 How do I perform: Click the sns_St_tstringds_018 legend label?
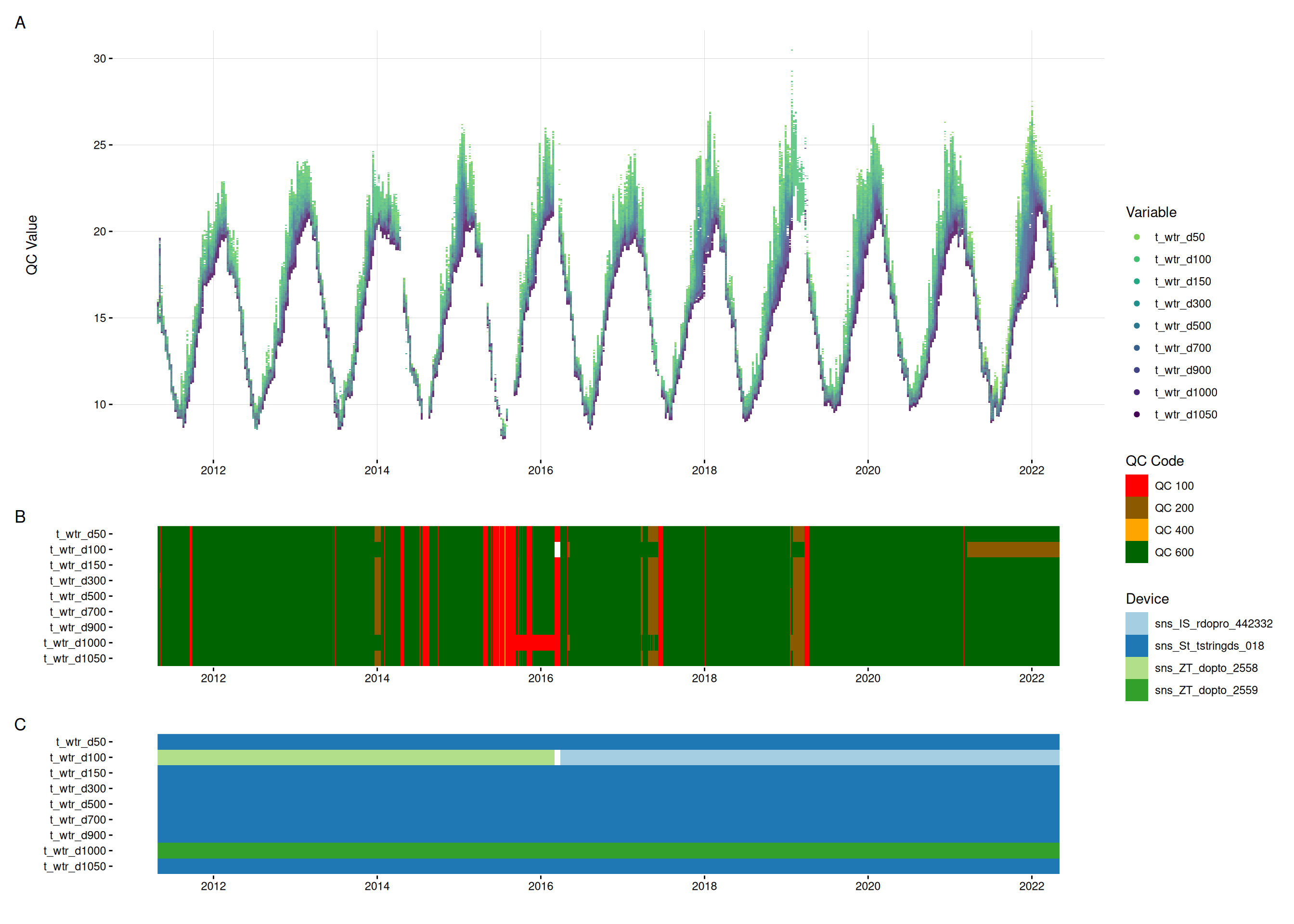1209,646
